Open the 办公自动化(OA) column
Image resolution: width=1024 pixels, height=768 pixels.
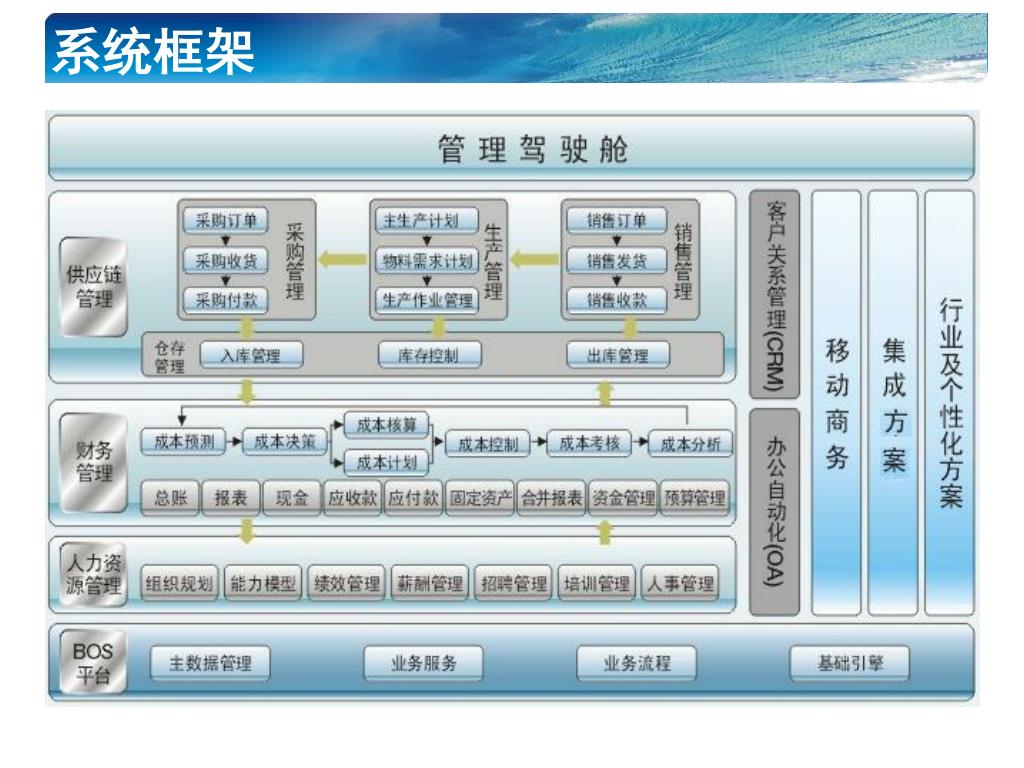click(775, 512)
